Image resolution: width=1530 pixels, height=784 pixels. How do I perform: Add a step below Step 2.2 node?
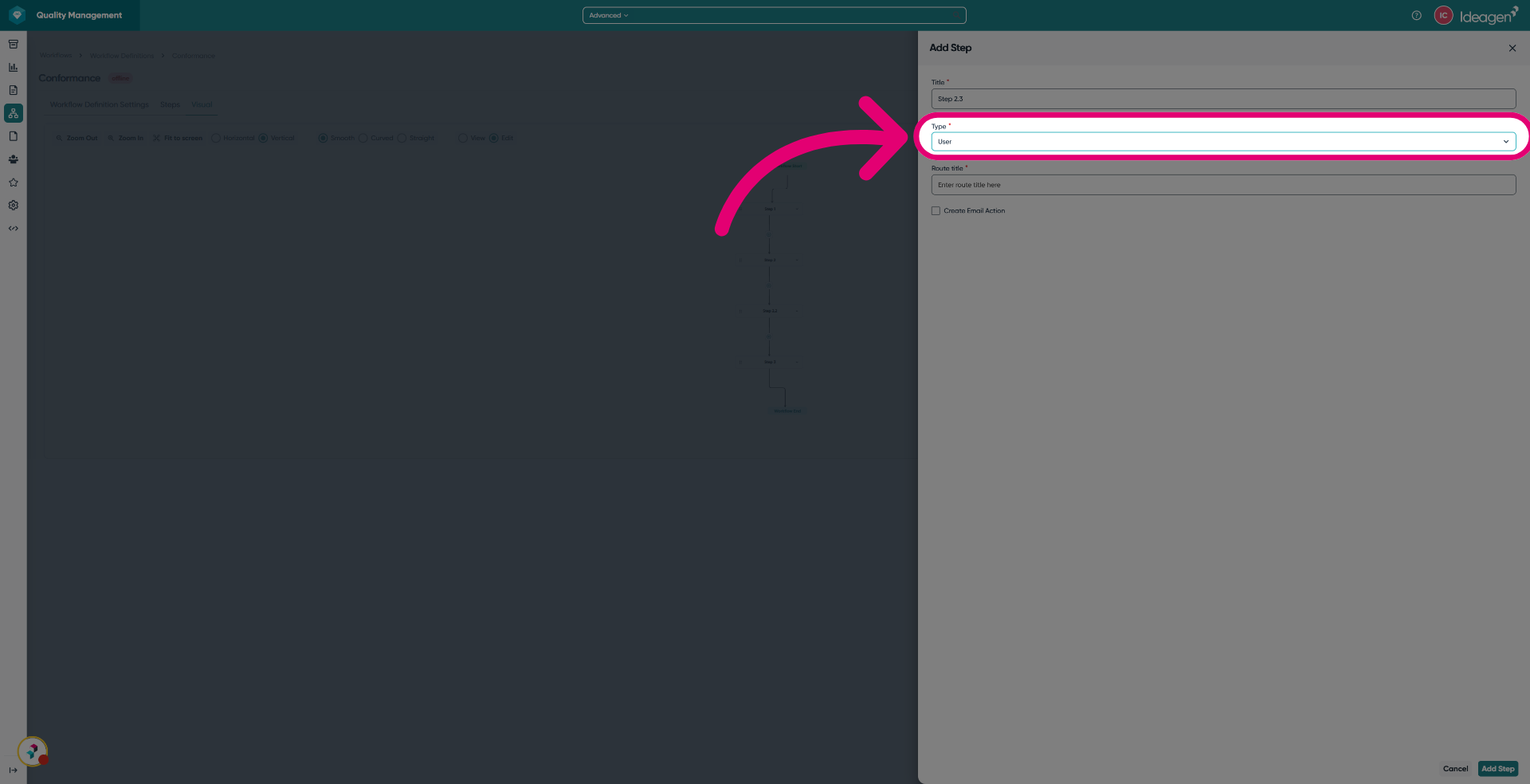point(769,336)
